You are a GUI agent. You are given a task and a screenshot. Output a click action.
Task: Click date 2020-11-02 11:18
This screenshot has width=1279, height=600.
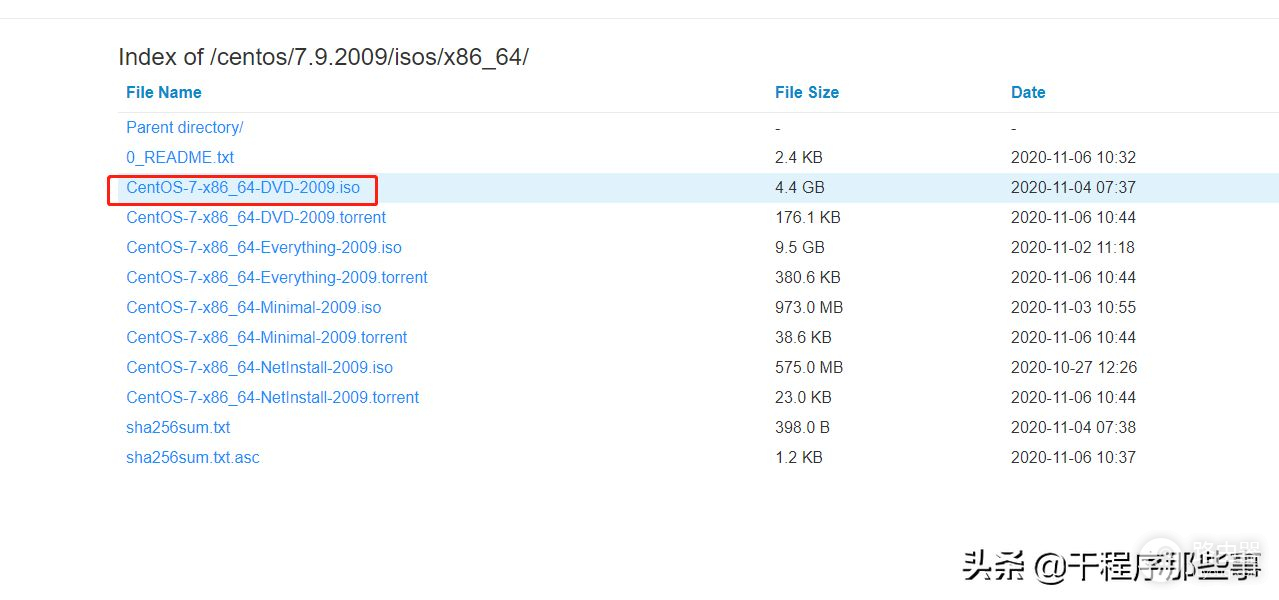coord(1073,247)
